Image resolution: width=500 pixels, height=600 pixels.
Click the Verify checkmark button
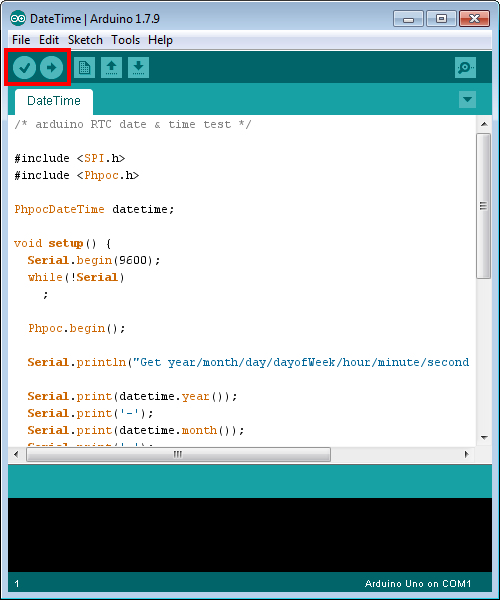[x=24, y=68]
